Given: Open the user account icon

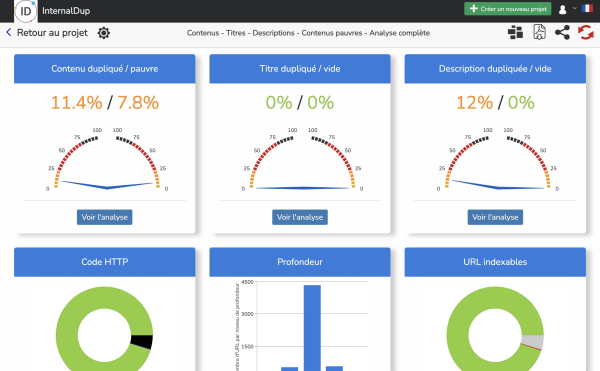Looking at the screenshot, I should (562, 10).
